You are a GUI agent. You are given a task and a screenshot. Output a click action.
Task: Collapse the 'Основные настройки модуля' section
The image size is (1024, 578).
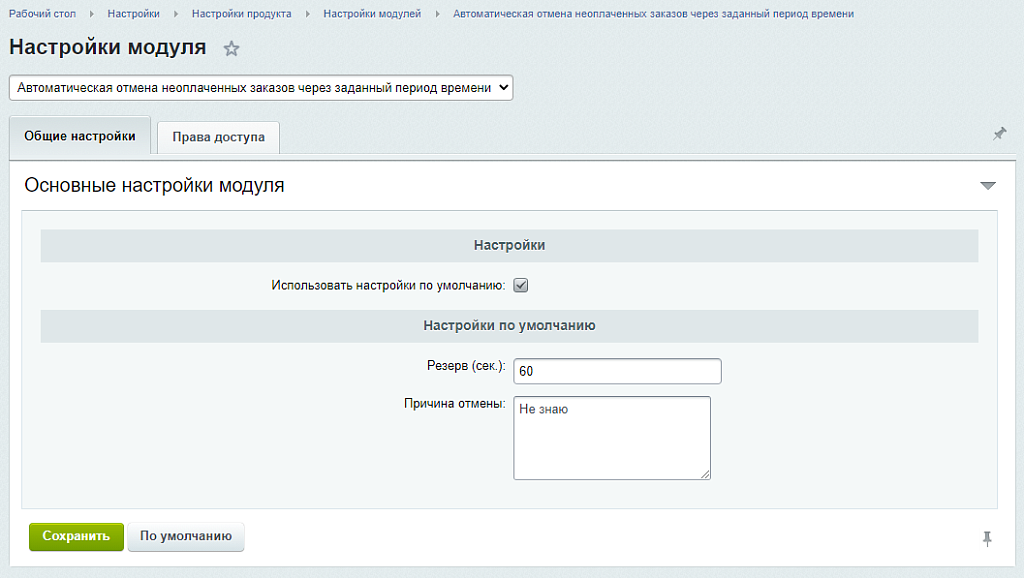click(x=988, y=184)
